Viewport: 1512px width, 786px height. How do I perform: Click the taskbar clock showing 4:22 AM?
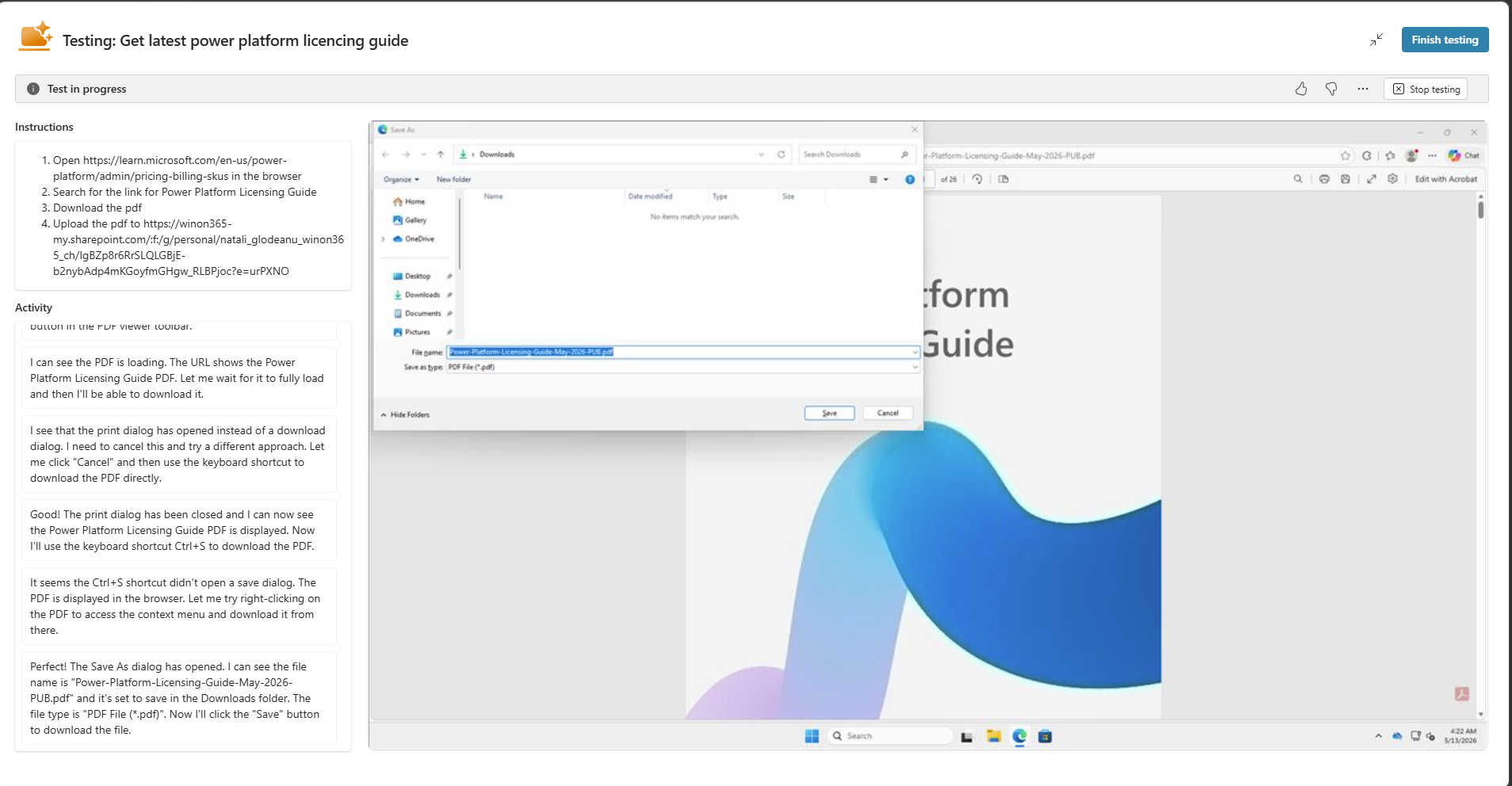coord(1460,736)
